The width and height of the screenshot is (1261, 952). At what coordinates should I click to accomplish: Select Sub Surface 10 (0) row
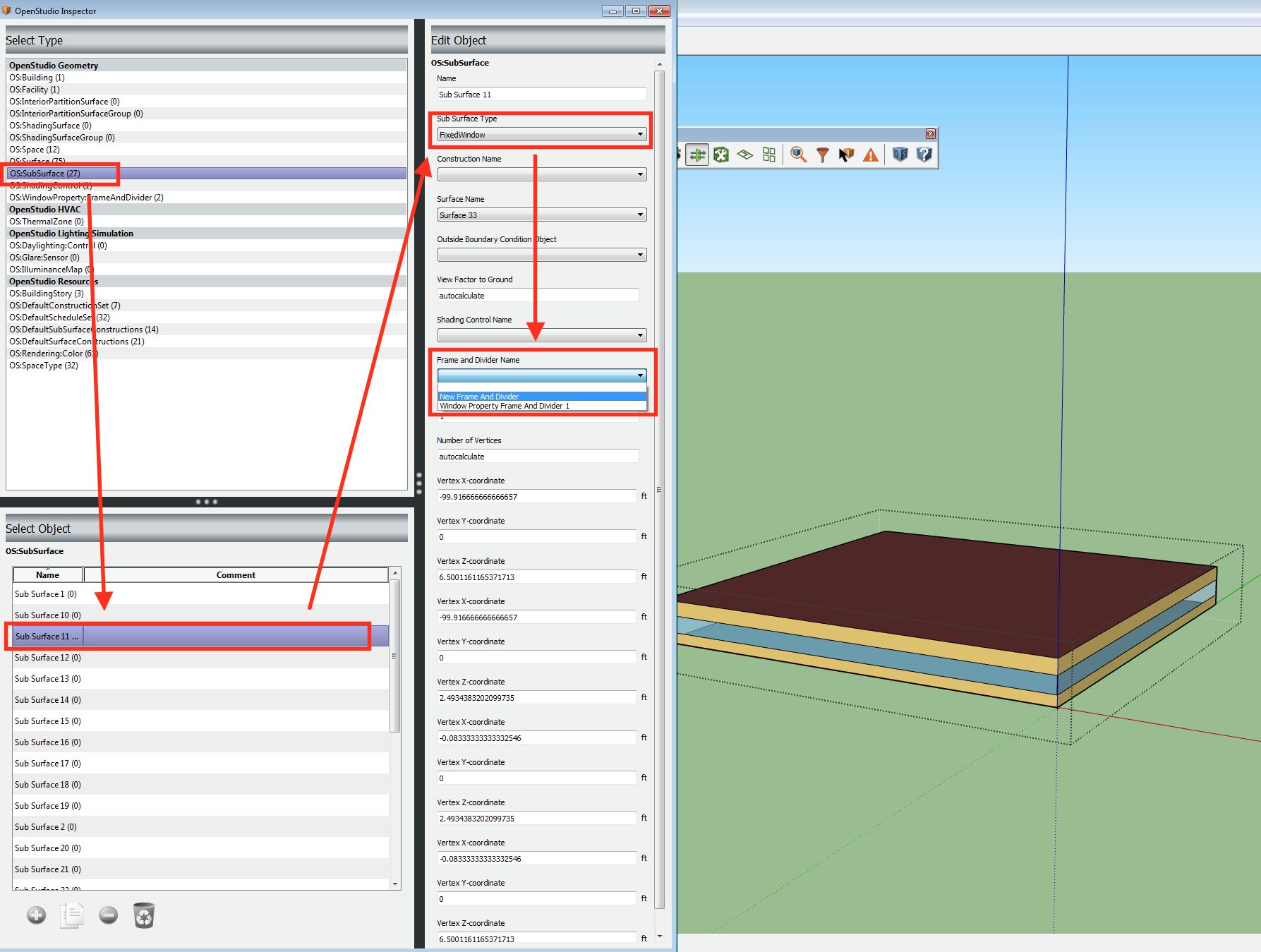tap(201, 615)
